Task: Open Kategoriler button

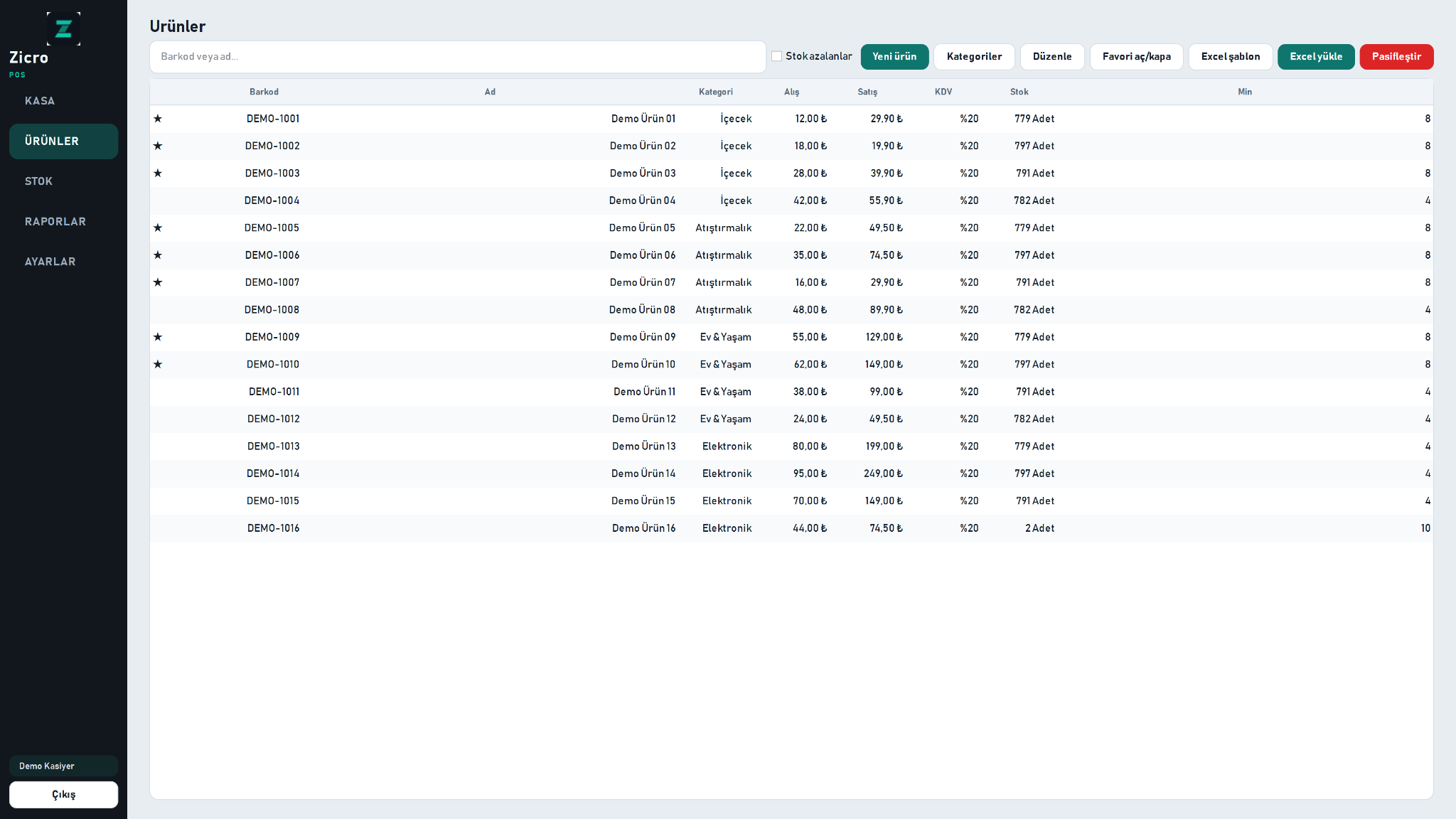Action: (x=974, y=57)
